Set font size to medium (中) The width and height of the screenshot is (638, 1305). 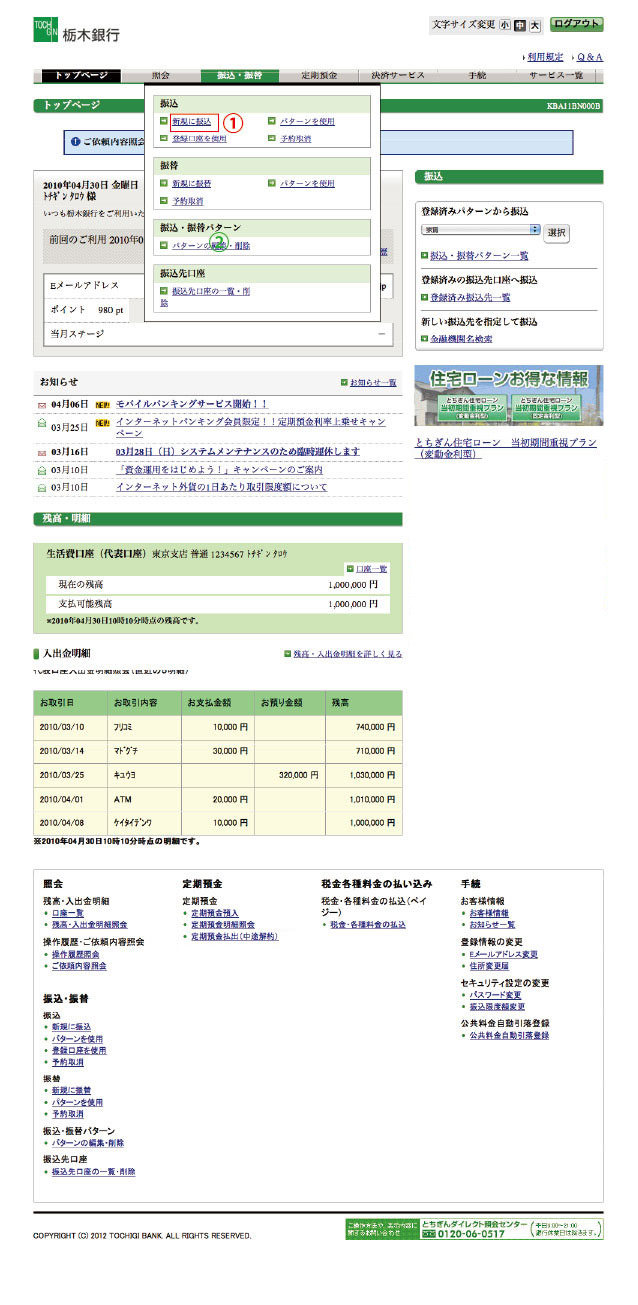point(520,25)
